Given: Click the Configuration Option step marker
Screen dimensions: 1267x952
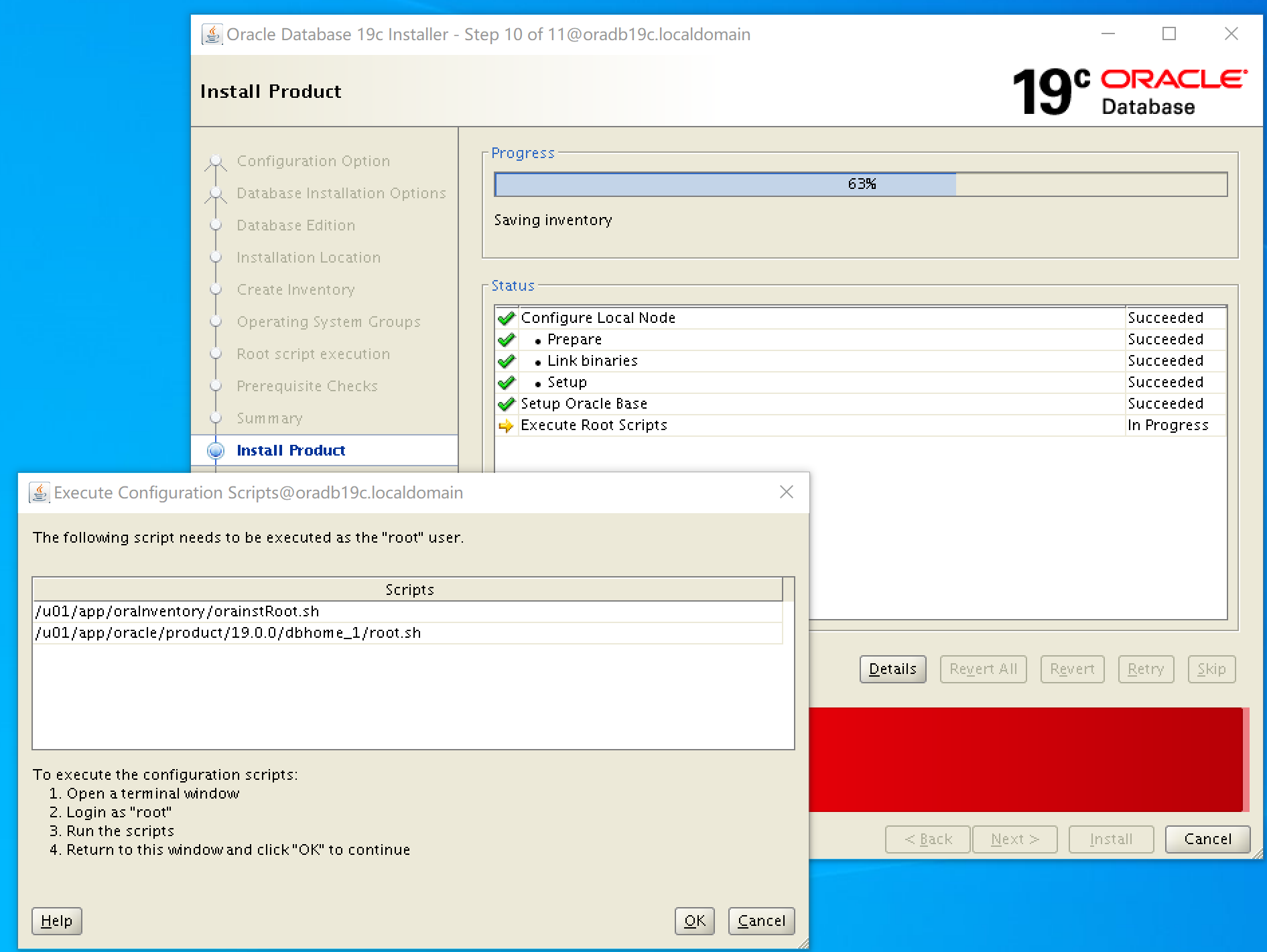Looking at the screenshot, I should [216, 161].
